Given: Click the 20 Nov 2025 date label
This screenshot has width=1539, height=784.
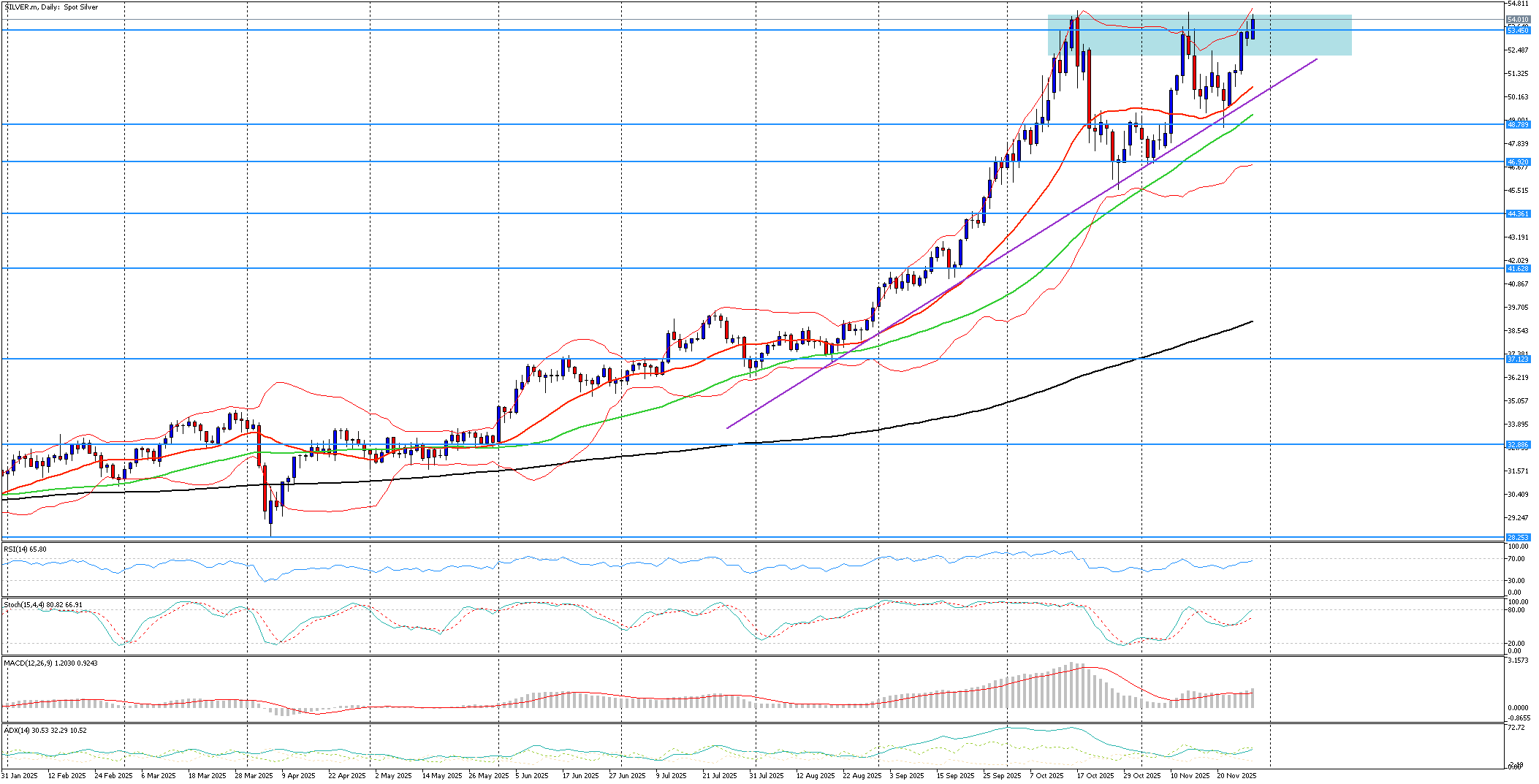Looking at the screenshot, I should point(1236,775).
